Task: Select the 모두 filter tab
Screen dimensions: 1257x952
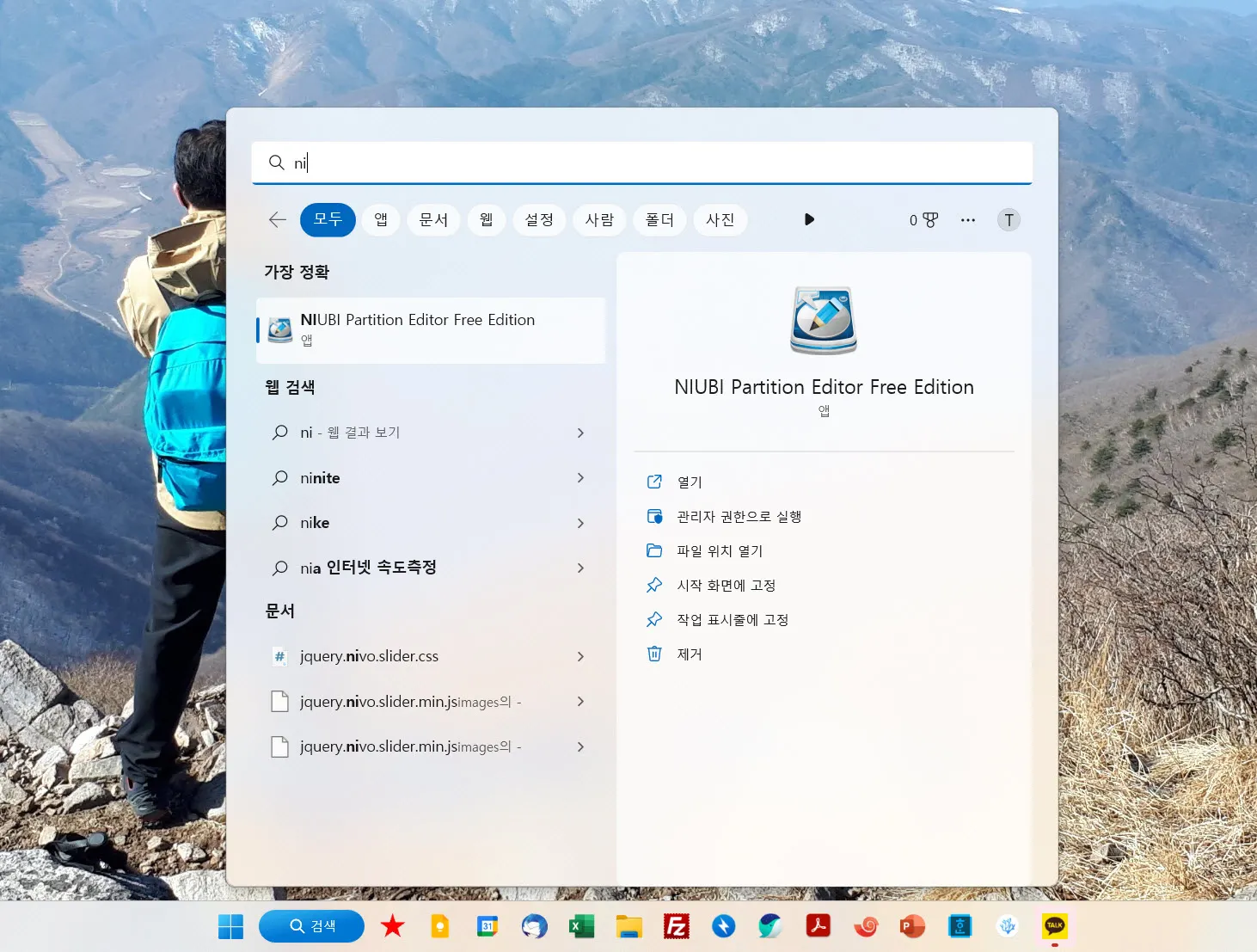Action: coord(328,220)
